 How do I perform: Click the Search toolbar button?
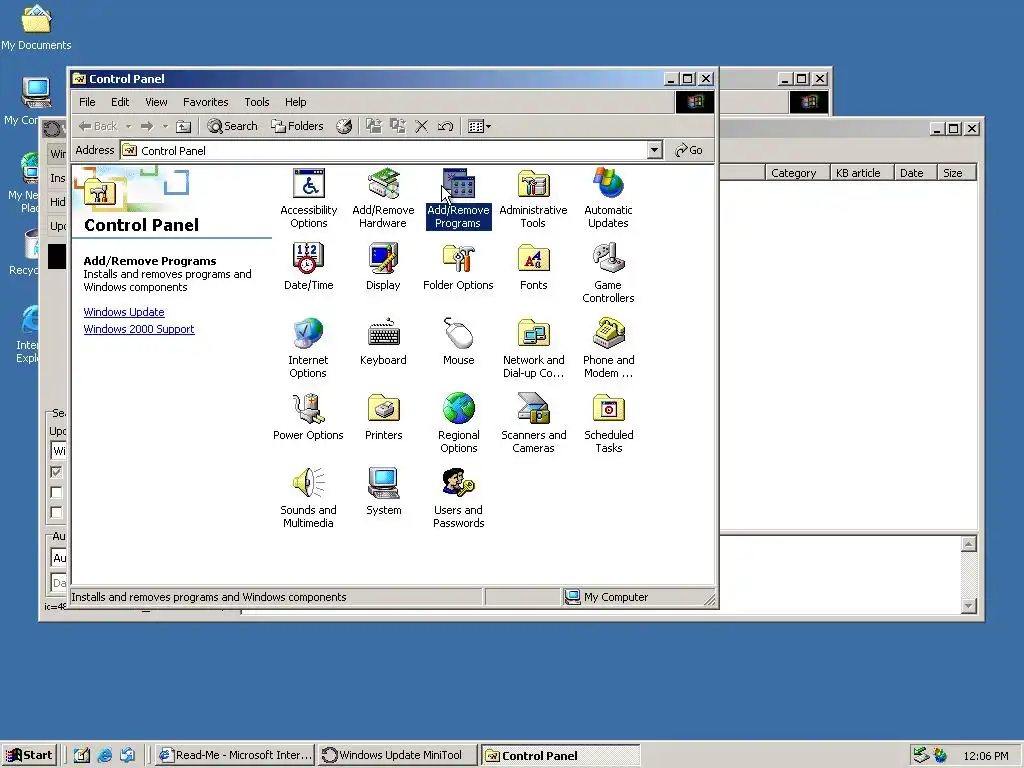coord(232,126)
